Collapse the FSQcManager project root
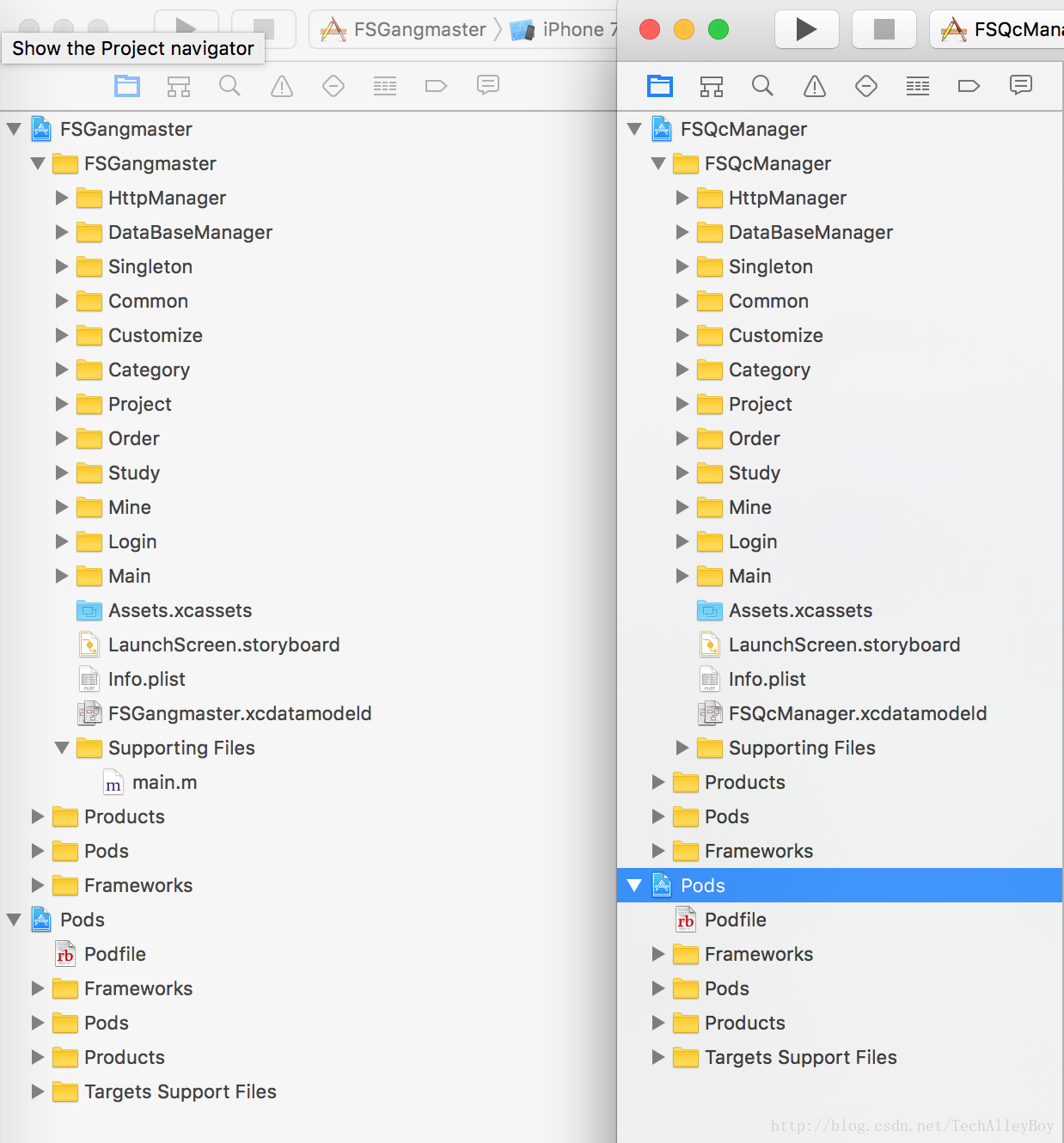 634,129
